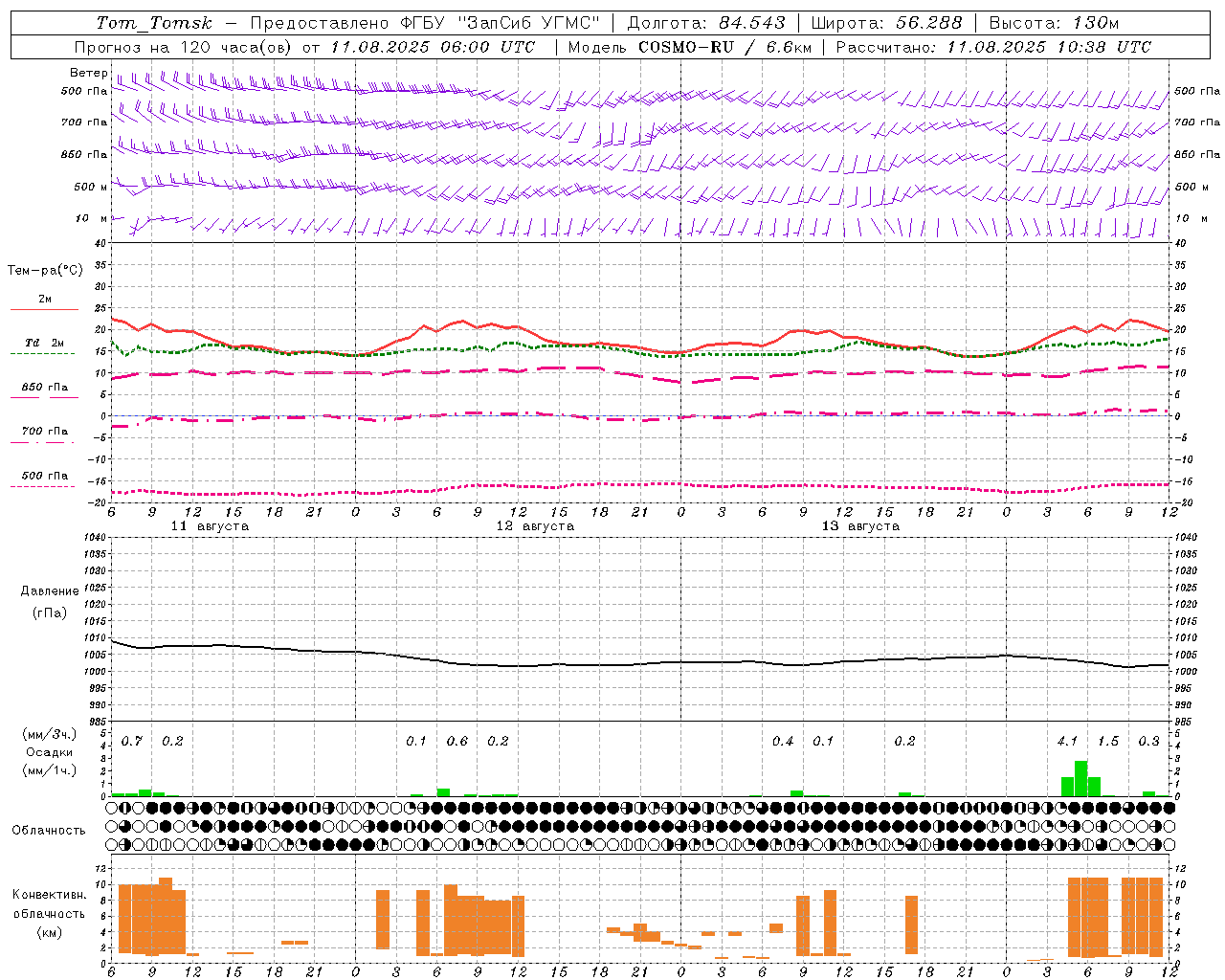
Task: Click the 4.1 precipitation total value
Action: point(1067,742)
